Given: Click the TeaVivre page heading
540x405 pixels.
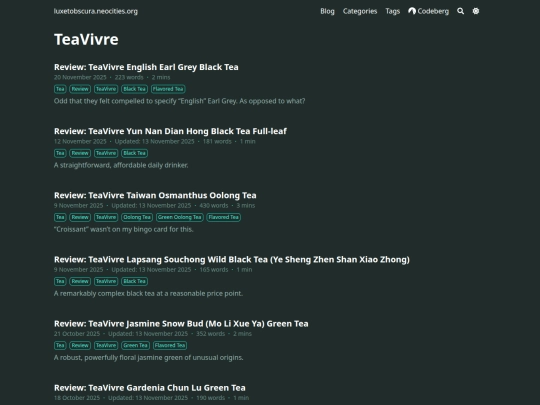Looking at the screenshot, I should (86, 39).
